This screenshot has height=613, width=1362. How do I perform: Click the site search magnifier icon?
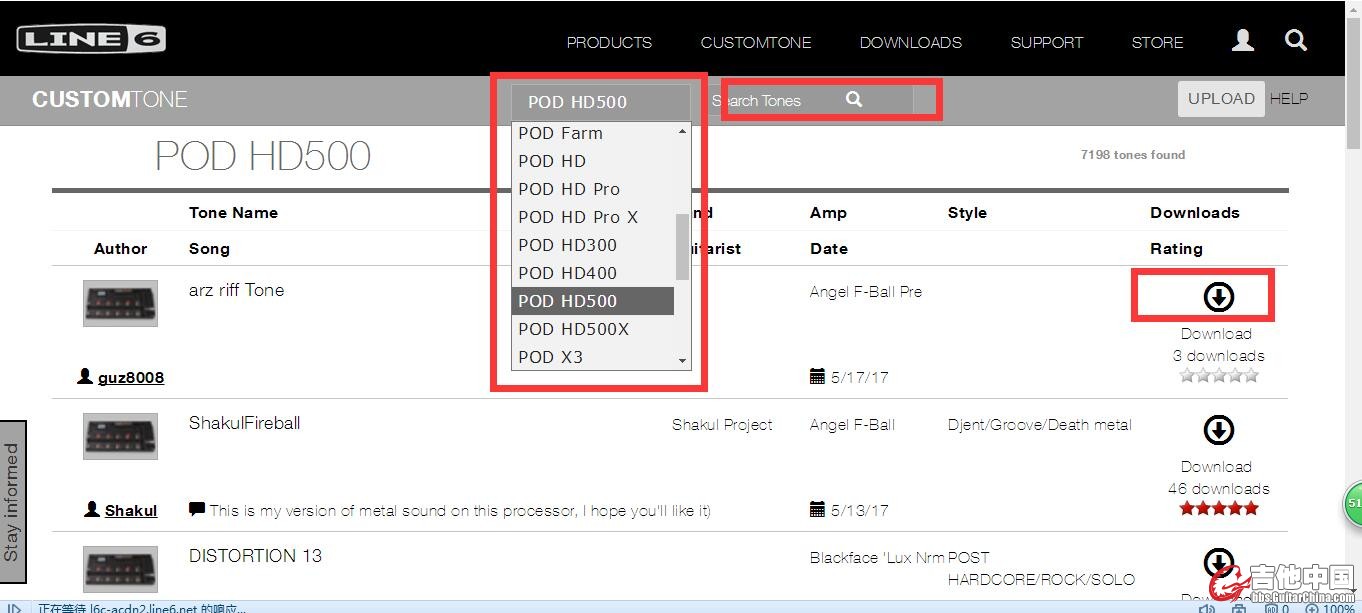point(1296,40)
